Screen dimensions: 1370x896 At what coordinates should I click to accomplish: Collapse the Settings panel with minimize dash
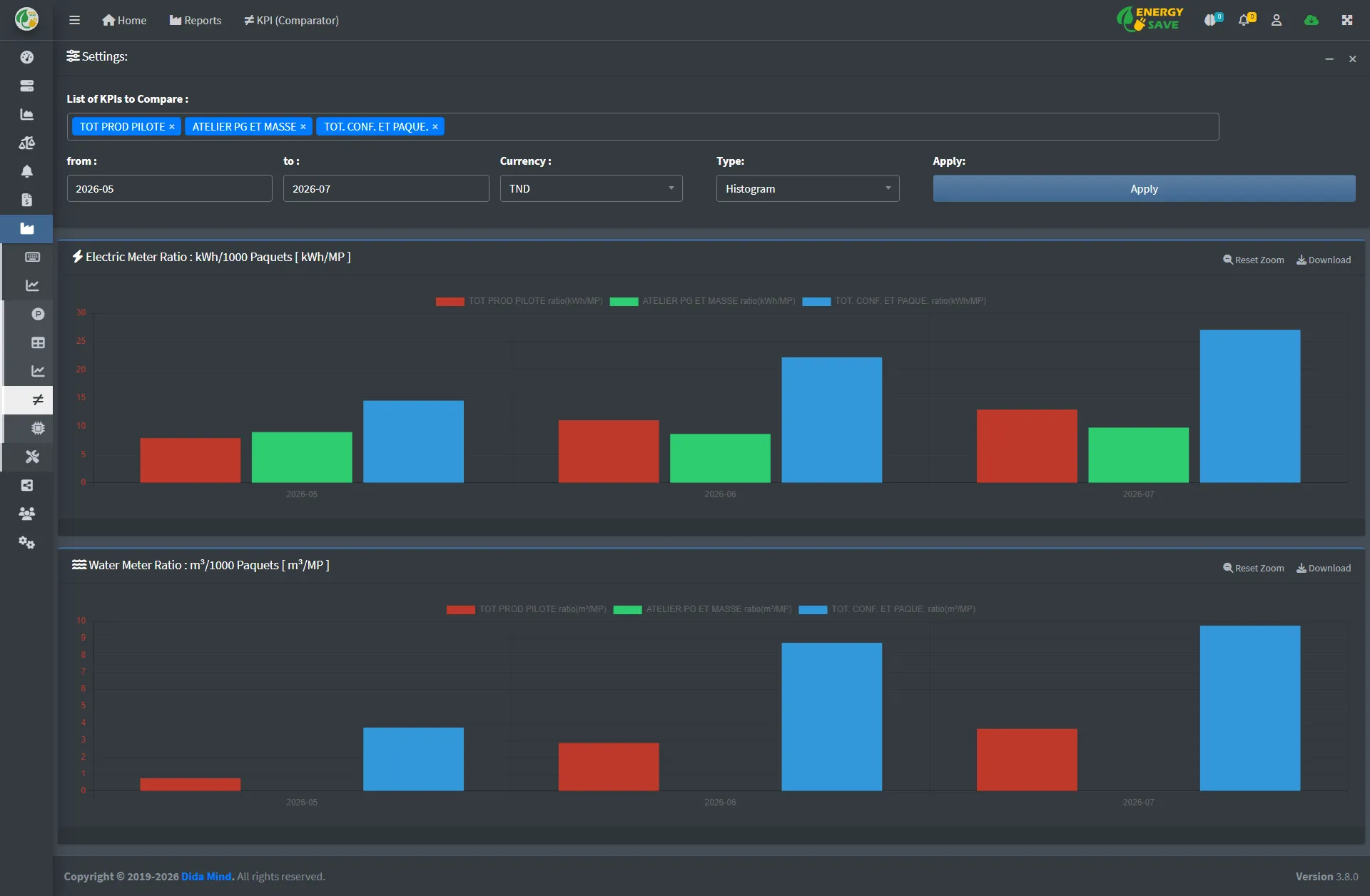point(1329,59)
